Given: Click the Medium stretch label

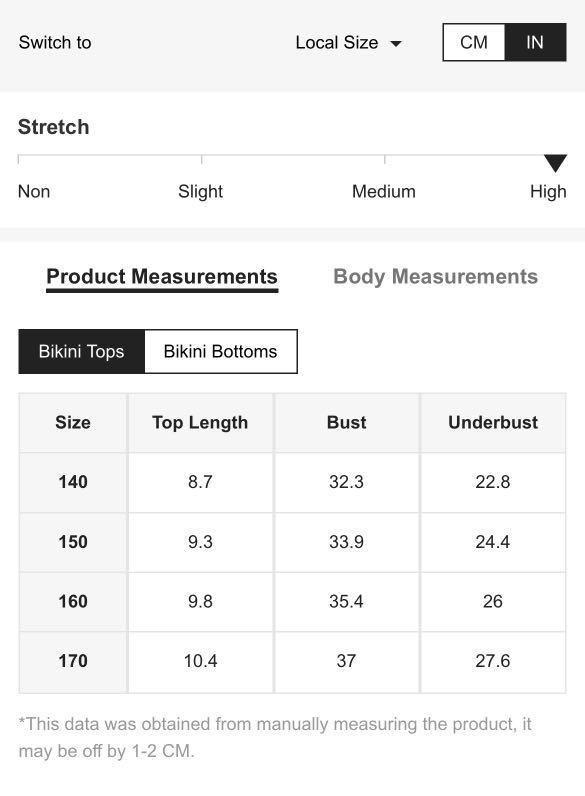Looking at the screenshot, I should 384,191.
